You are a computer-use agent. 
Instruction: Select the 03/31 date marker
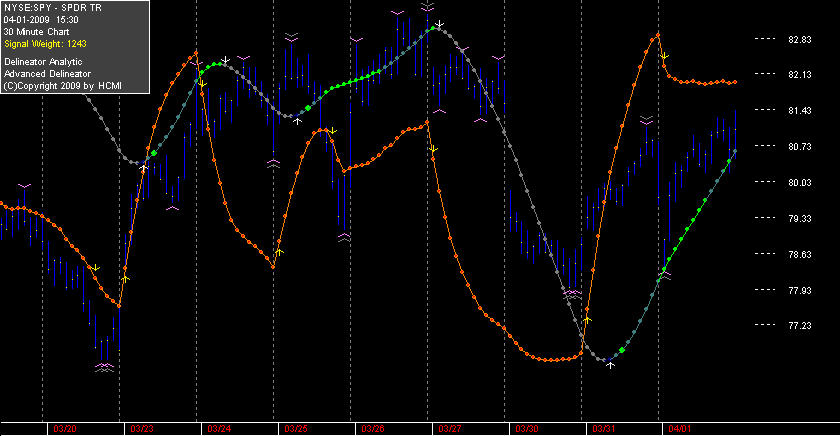point(603,429)
